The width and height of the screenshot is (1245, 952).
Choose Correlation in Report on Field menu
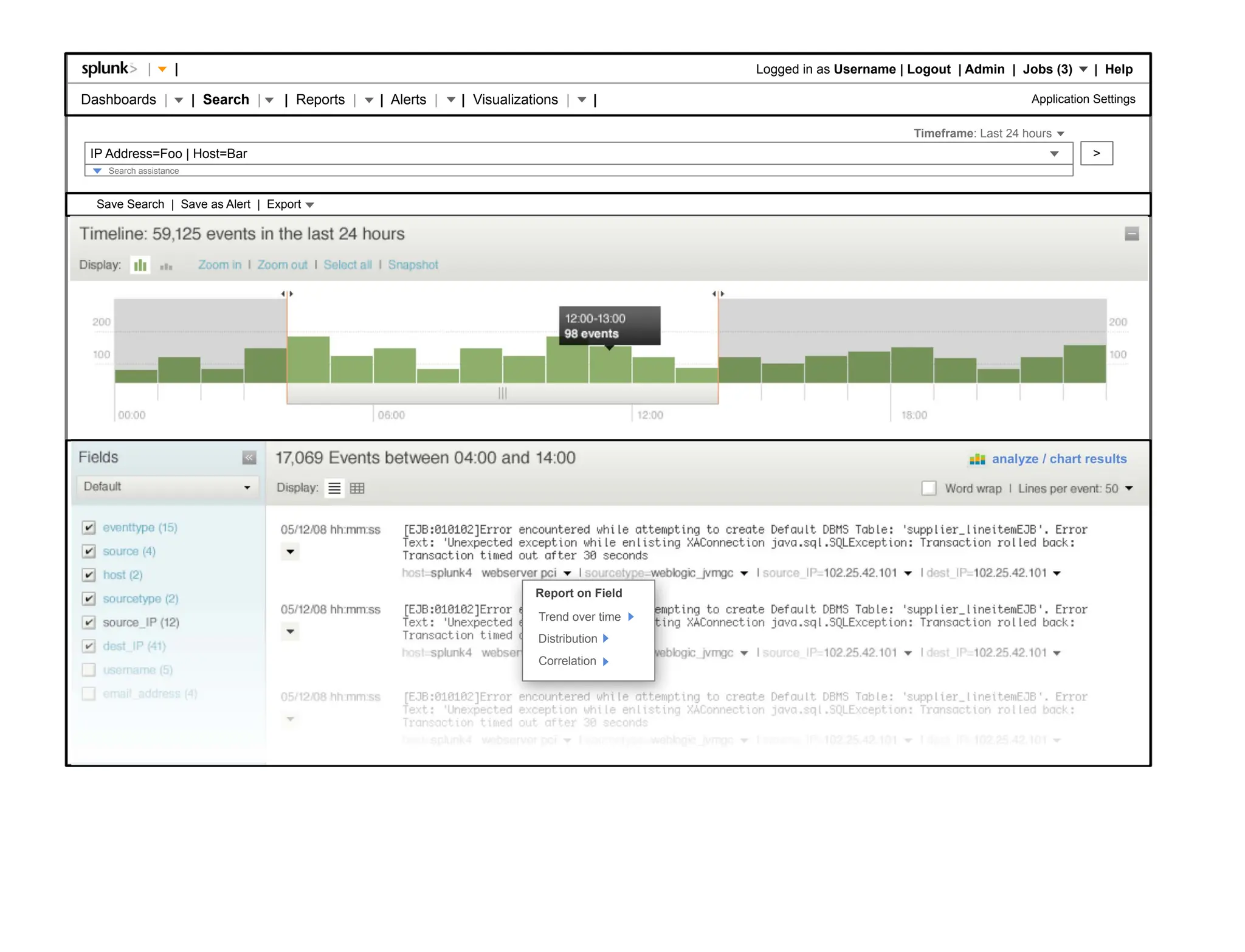573,661
